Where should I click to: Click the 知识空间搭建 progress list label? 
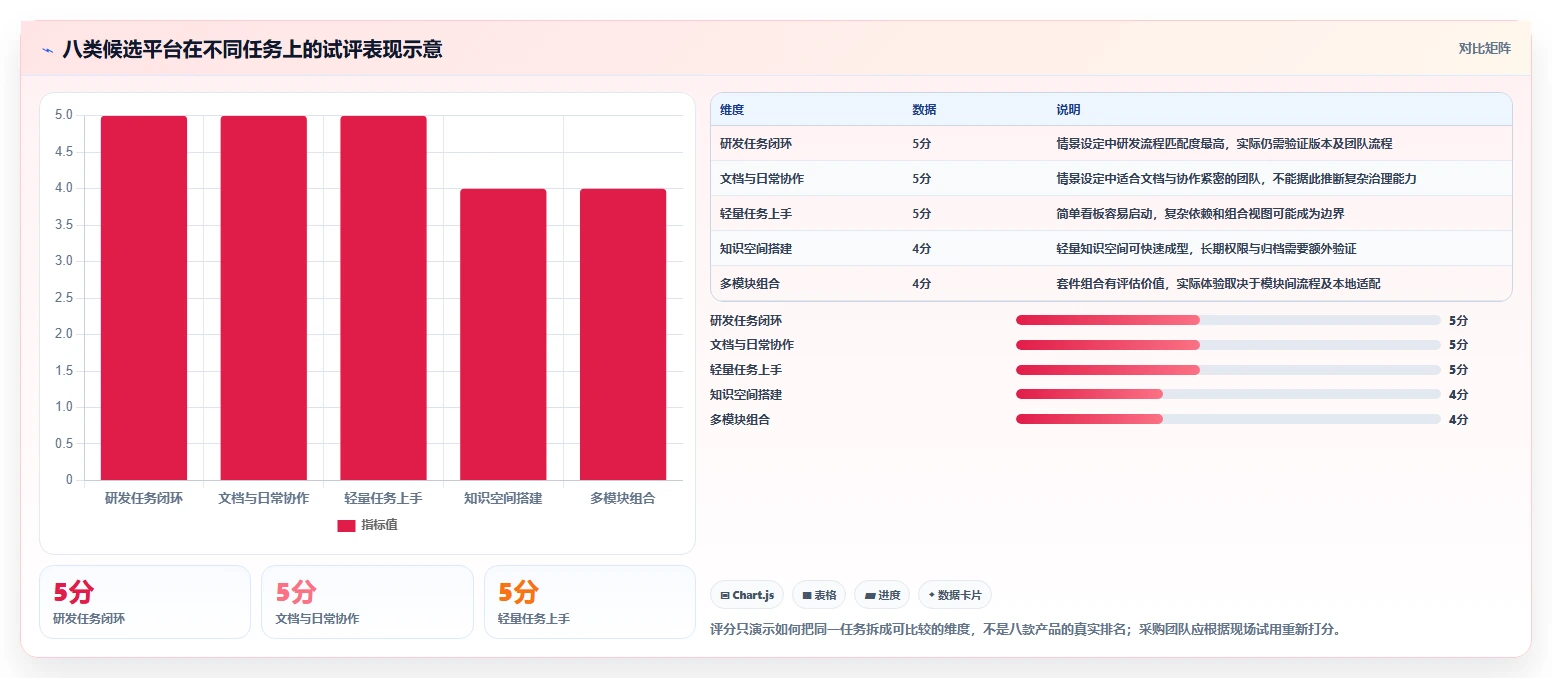coord(746,394)
